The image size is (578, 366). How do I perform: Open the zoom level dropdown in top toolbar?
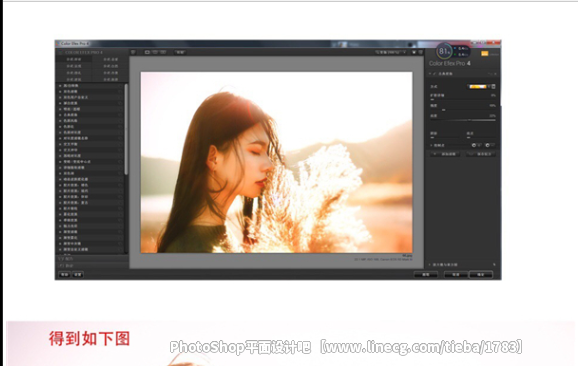[391, 52]
